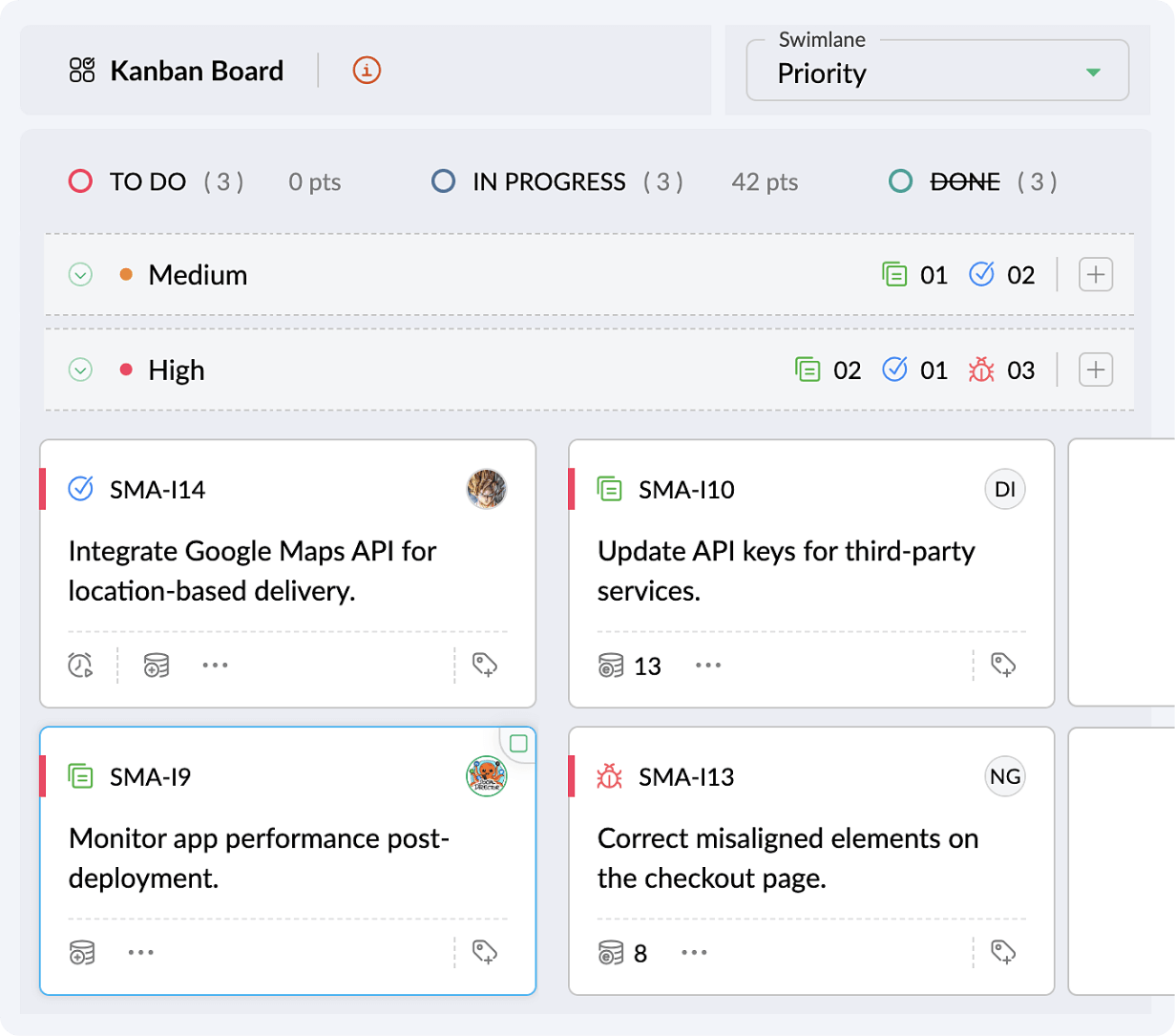
Task: Click the NG assignee avatar
Action: 1005,776
